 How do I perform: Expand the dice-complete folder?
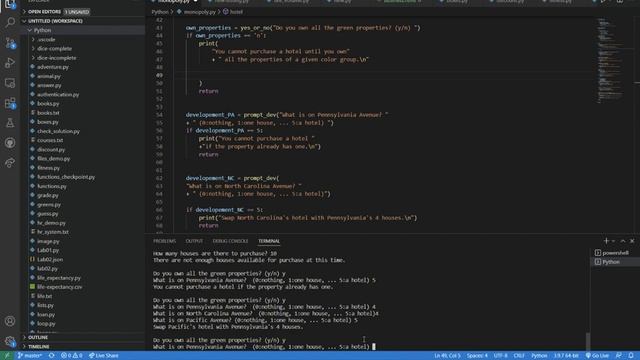(x=82, y=49)
